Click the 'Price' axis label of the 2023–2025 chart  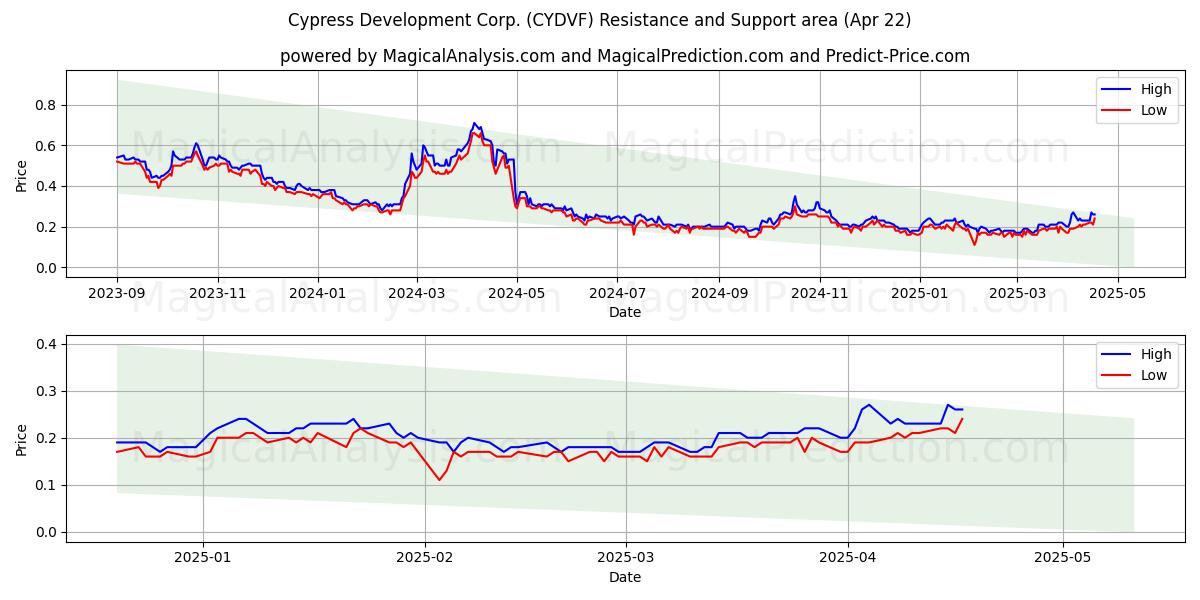click(x=22, y=175)
